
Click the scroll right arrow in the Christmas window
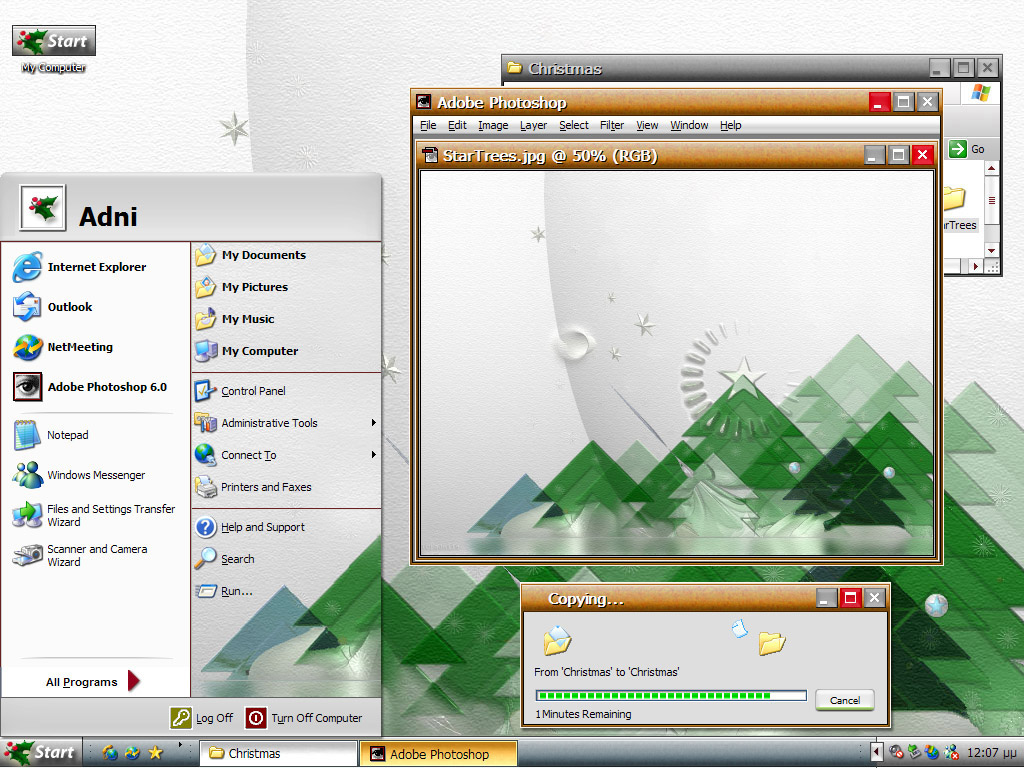[976, 266]
